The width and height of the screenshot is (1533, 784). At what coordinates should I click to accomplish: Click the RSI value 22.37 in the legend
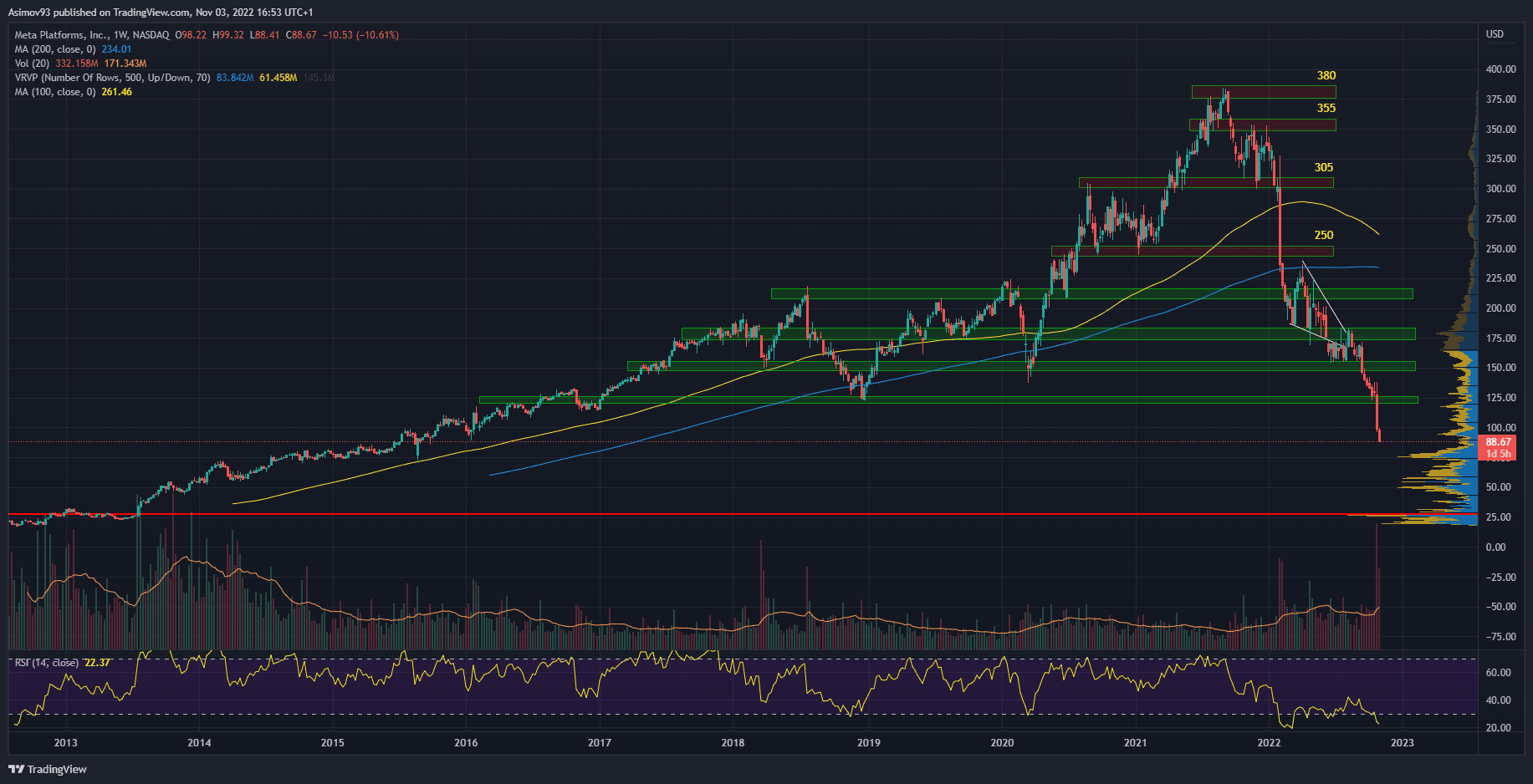98,663
